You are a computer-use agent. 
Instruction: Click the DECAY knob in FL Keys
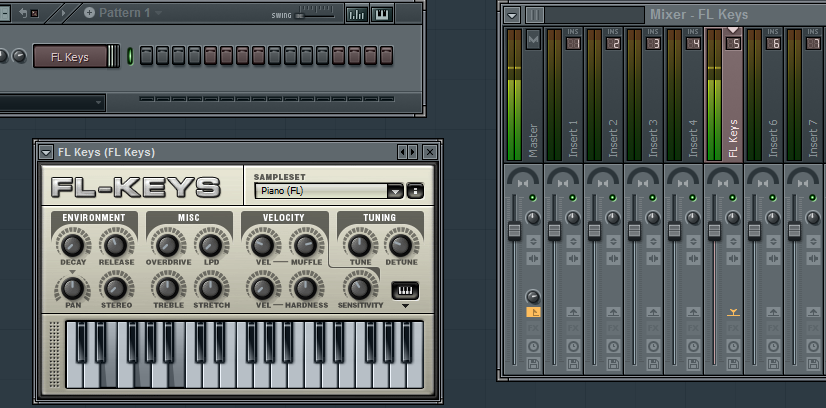pyautogui.click(x=73, y=245)
